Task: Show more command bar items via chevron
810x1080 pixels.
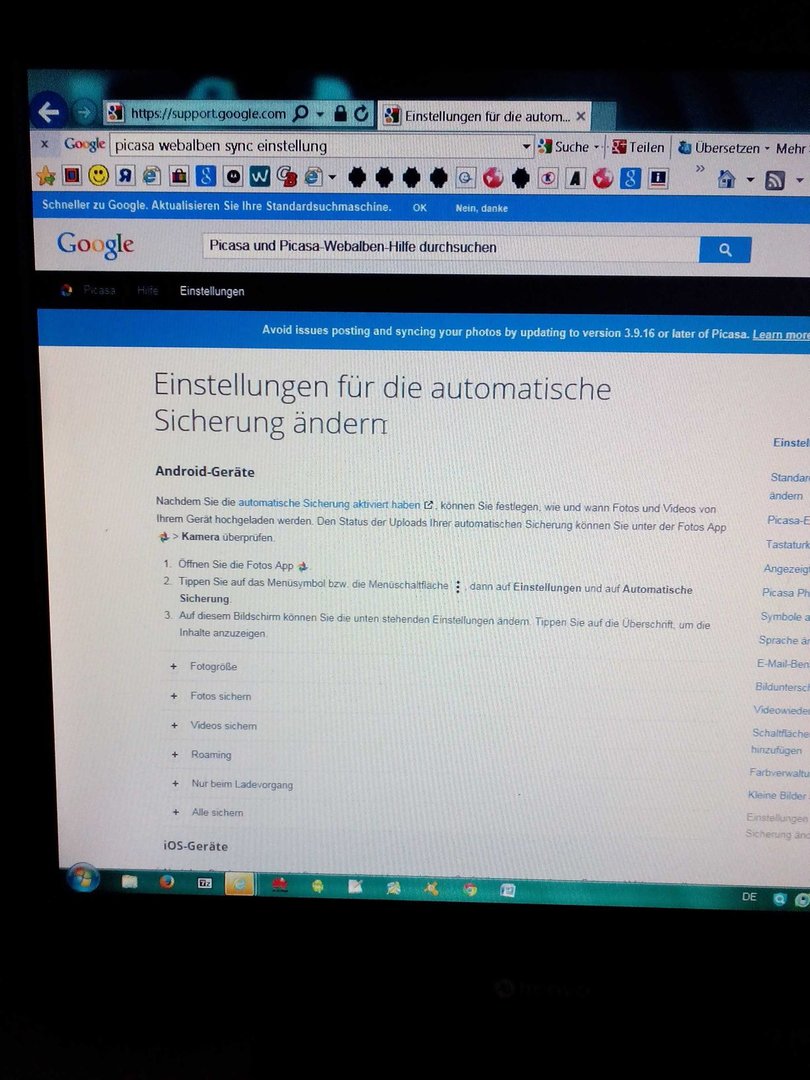Action: [700, 167]
